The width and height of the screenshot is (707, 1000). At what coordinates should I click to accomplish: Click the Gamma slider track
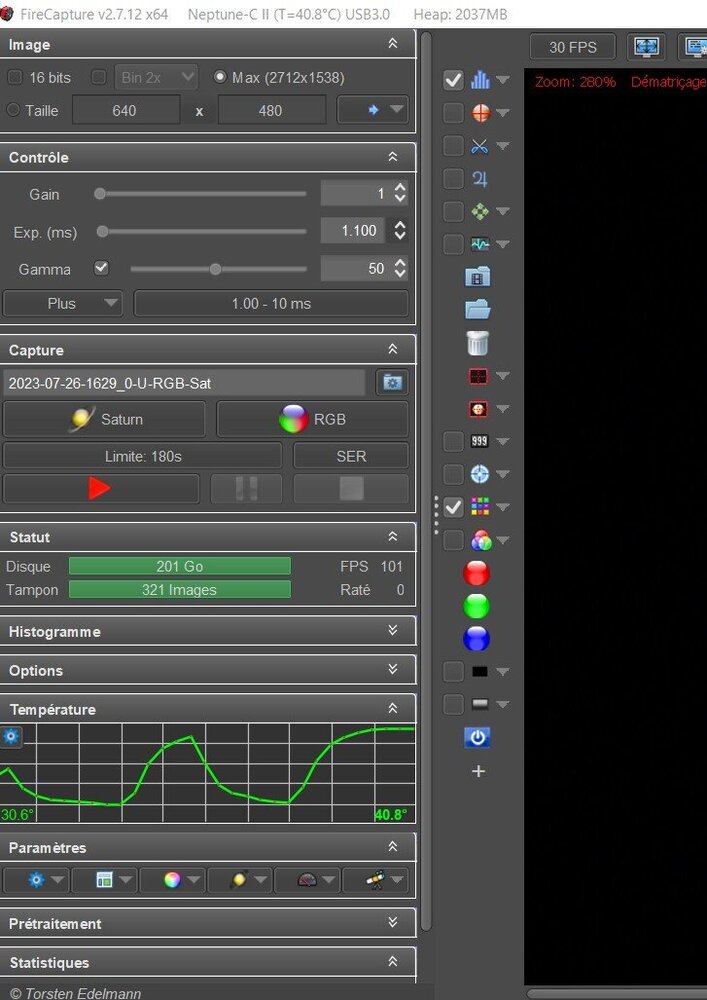tap(219, 269)
